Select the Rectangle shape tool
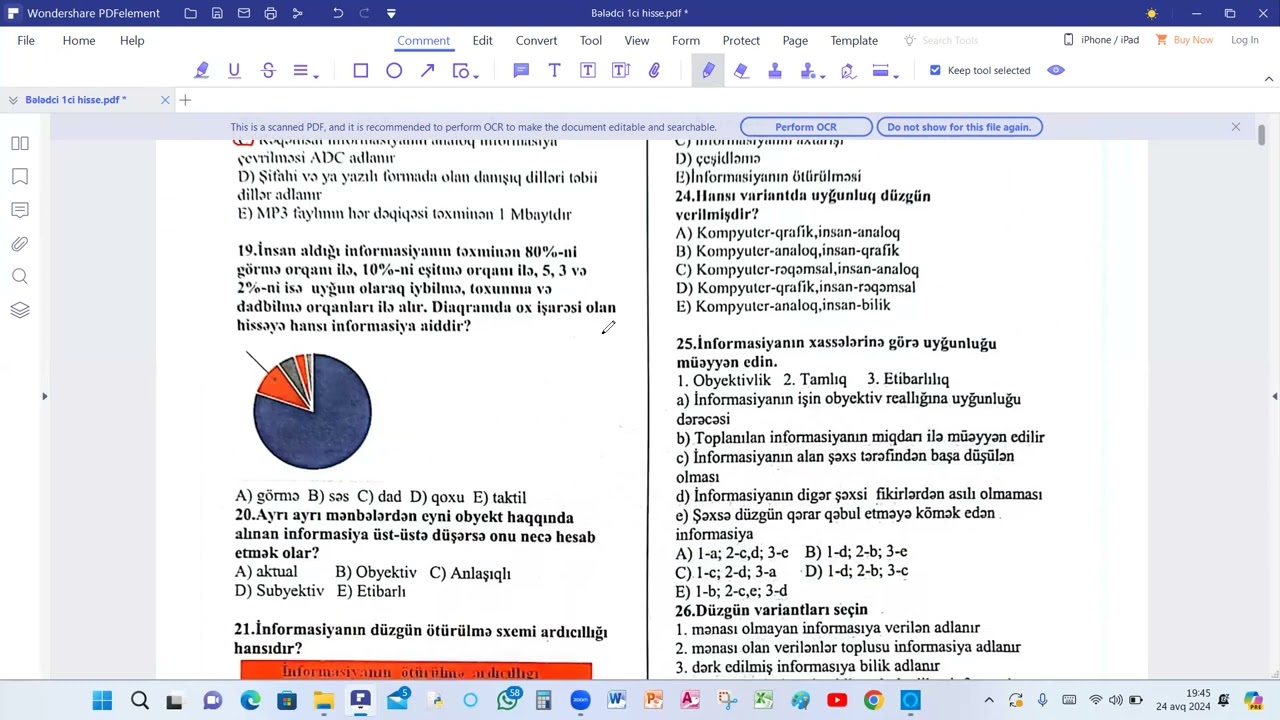This screenshot has width=1280, height=720. point(361,70)
